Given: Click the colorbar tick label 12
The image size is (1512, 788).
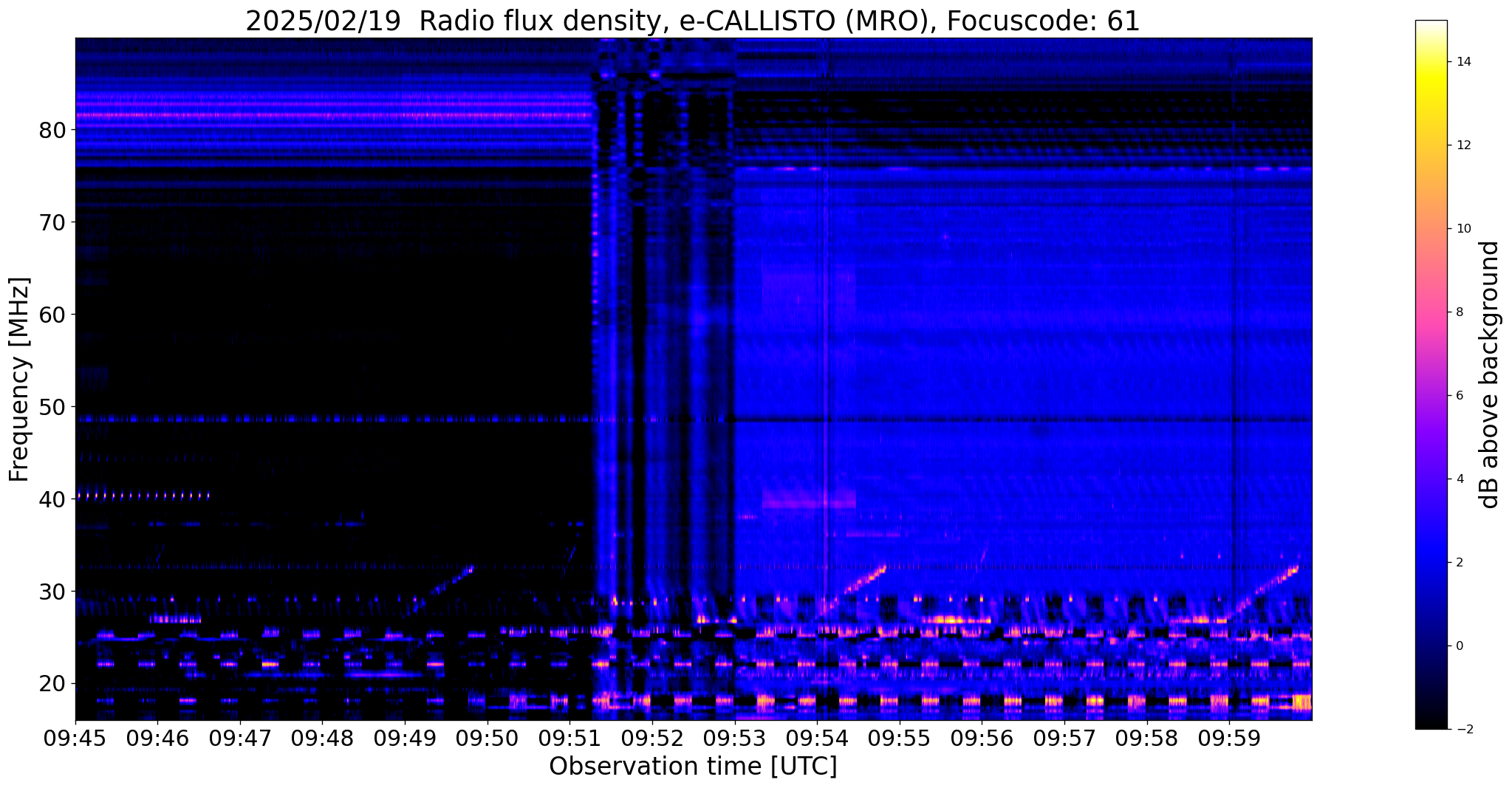Looking at the screenshot, I should pyautogui.click(x=1463, y=145).
